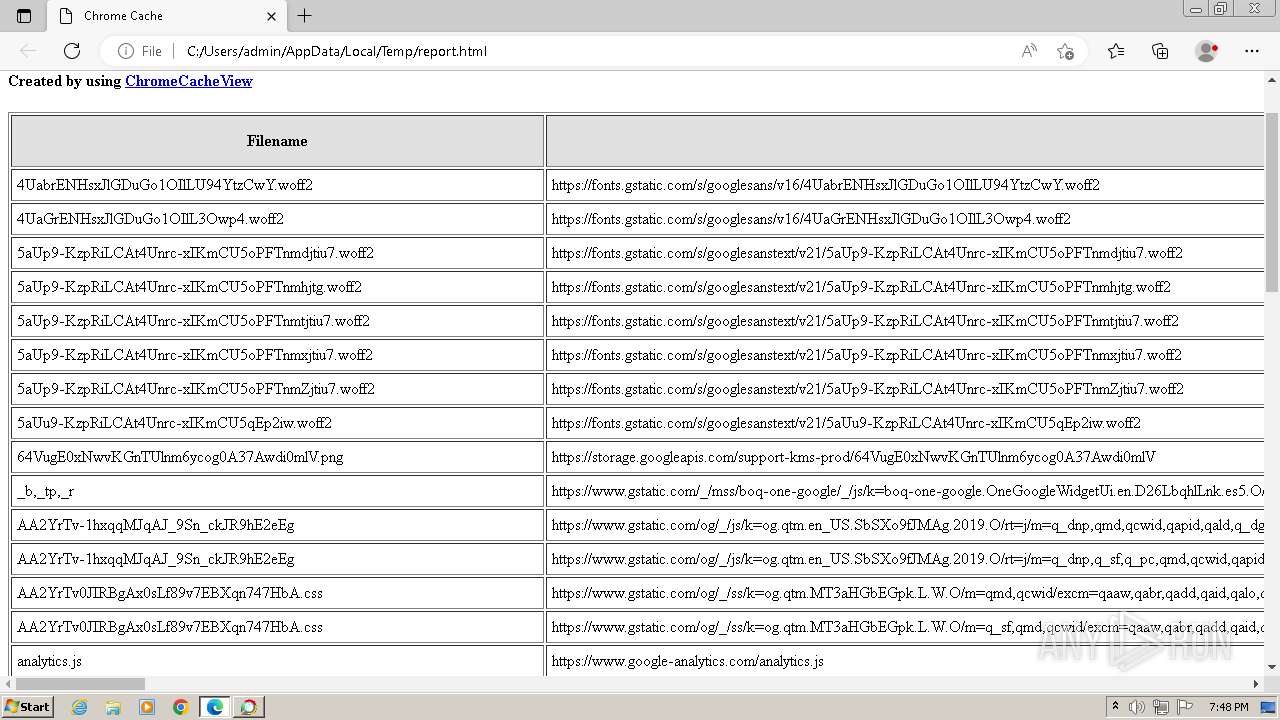Screen dimensions: 1280x720
Task: Open Action Center flag icon
Action: [1184, 707]
